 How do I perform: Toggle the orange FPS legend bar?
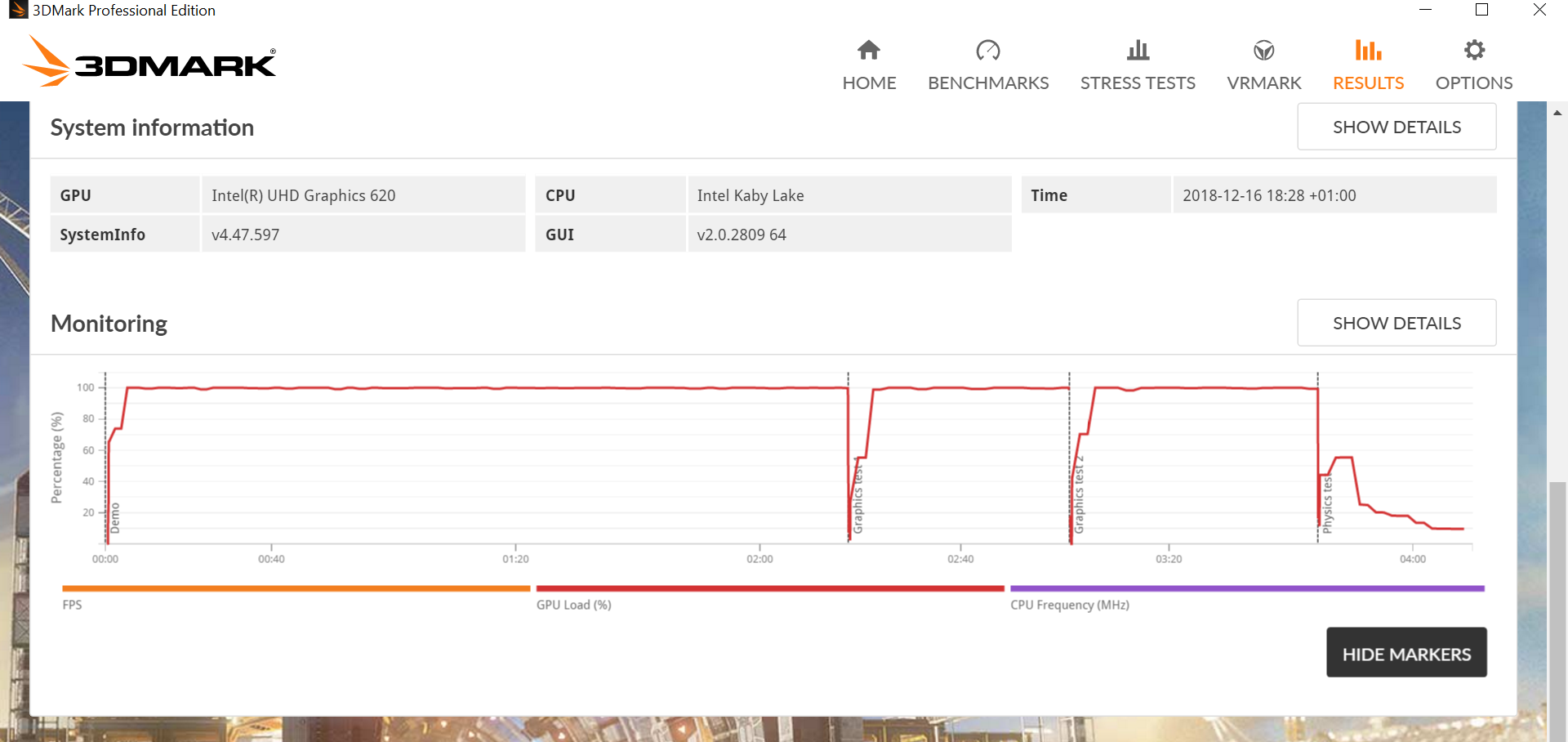296,588
